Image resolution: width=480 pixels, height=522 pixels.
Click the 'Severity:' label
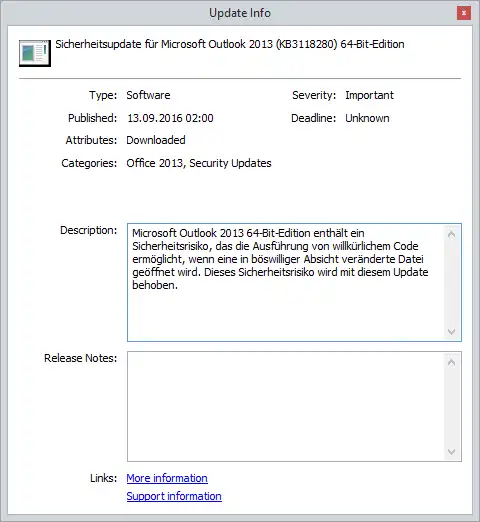[314, 95]
